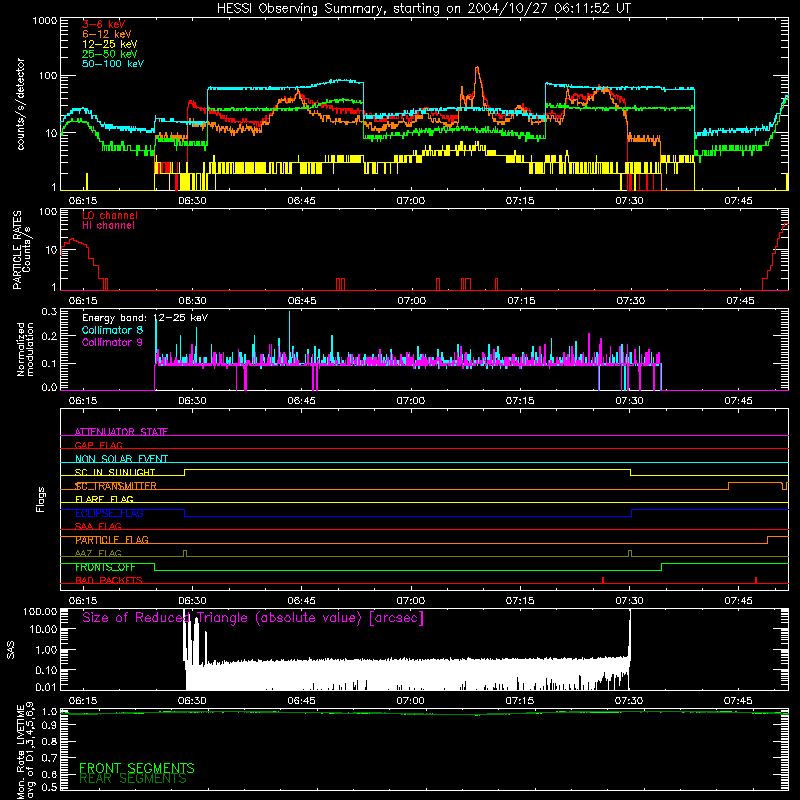Click the 1000 tick value on counts axis
This screenshot has width=800, height=800.
tap(44, 21)
